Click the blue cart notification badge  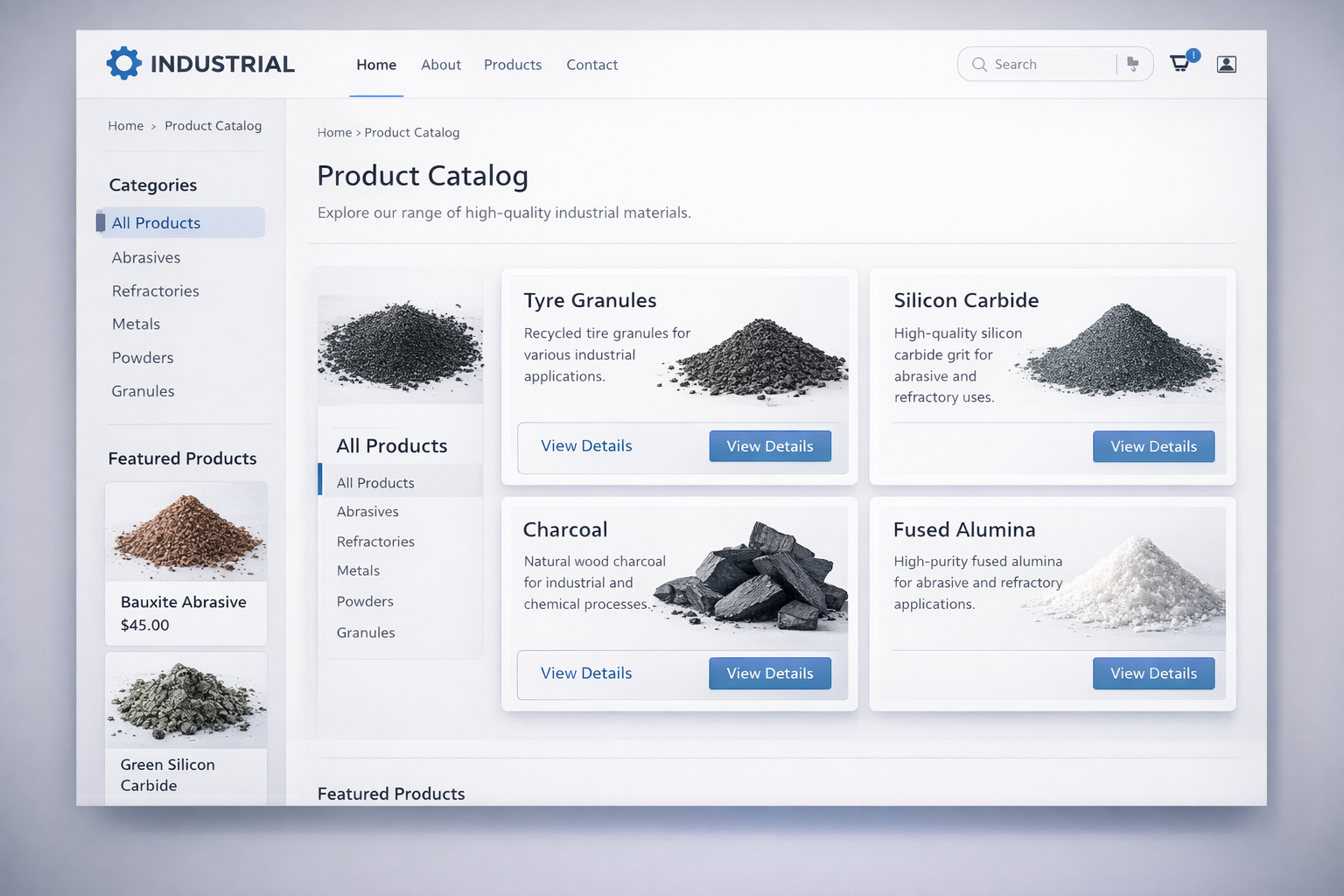coord(1193,54)
